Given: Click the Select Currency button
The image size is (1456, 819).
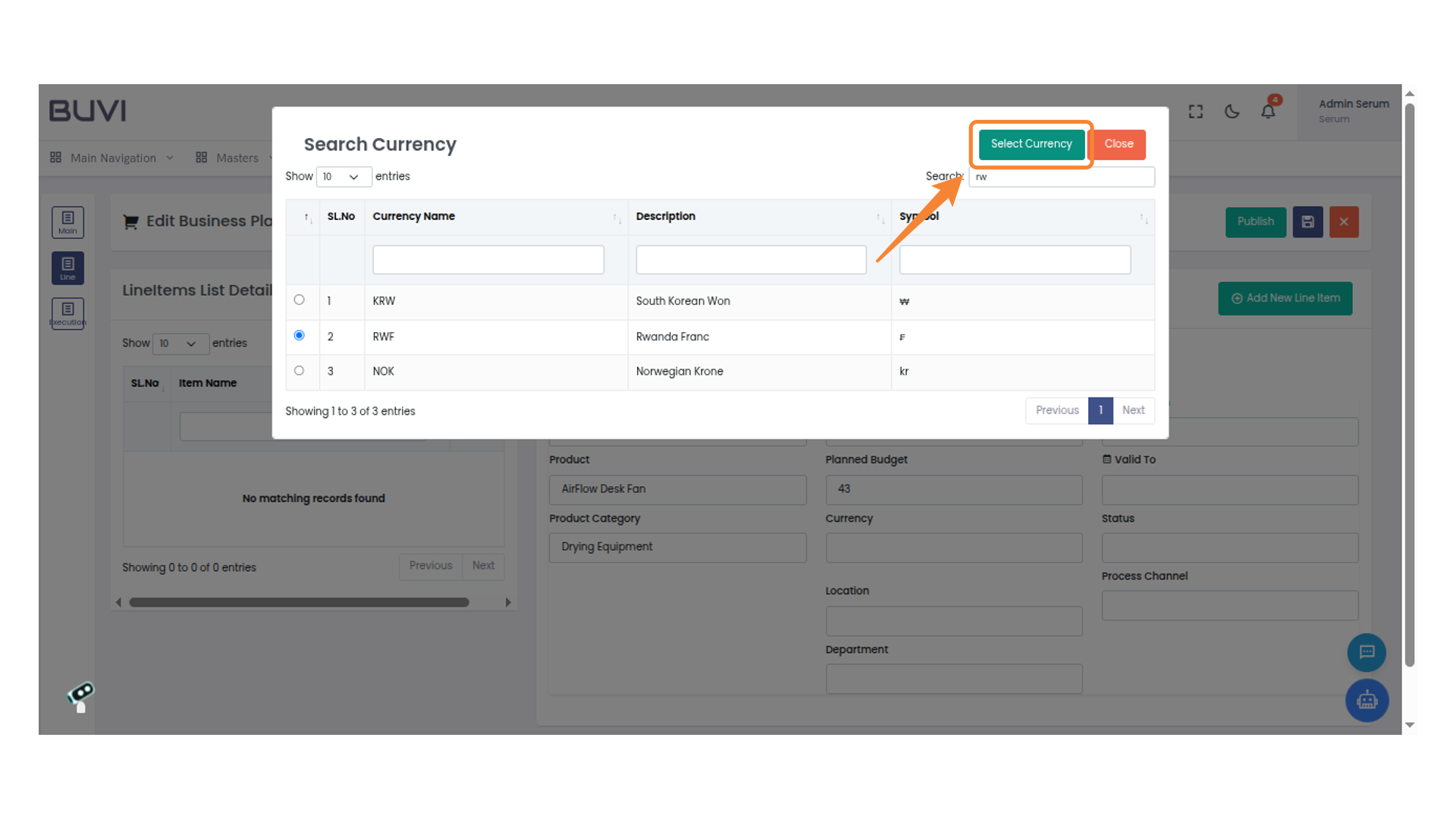Looking at the screenshot, I should tap(1031, 144).
